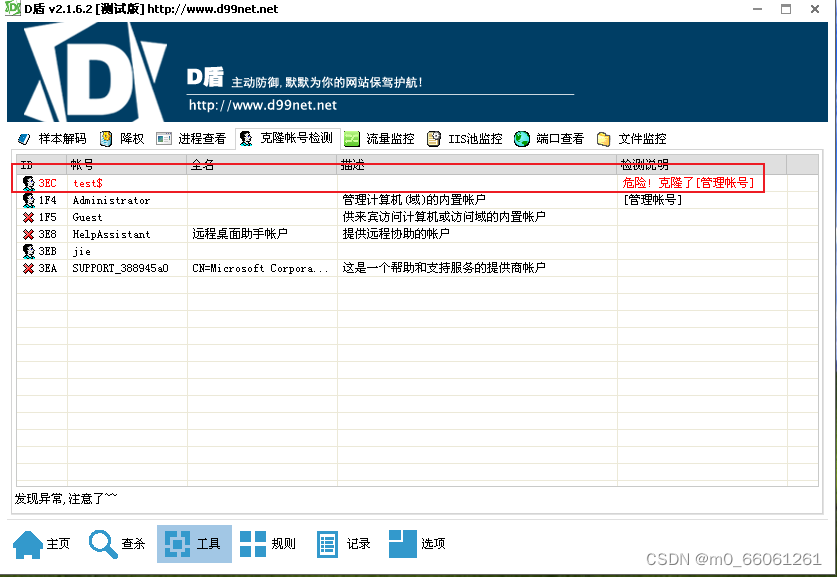Viewport: 837px width, 577px height.
Task: Sort by the 帐号 column header
Action: coord(127,165)
